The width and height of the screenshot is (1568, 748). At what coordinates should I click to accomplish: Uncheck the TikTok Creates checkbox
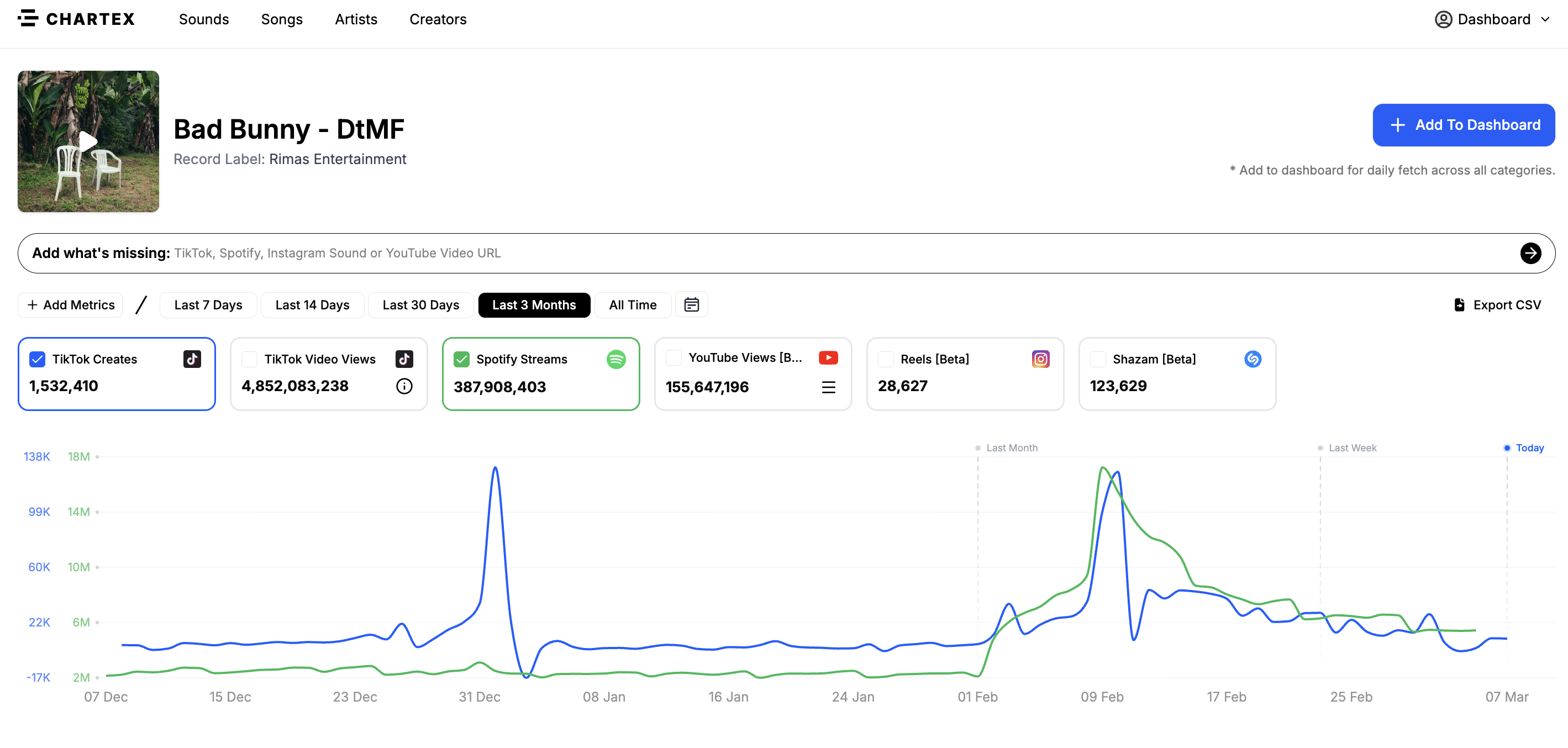(37, 359)
